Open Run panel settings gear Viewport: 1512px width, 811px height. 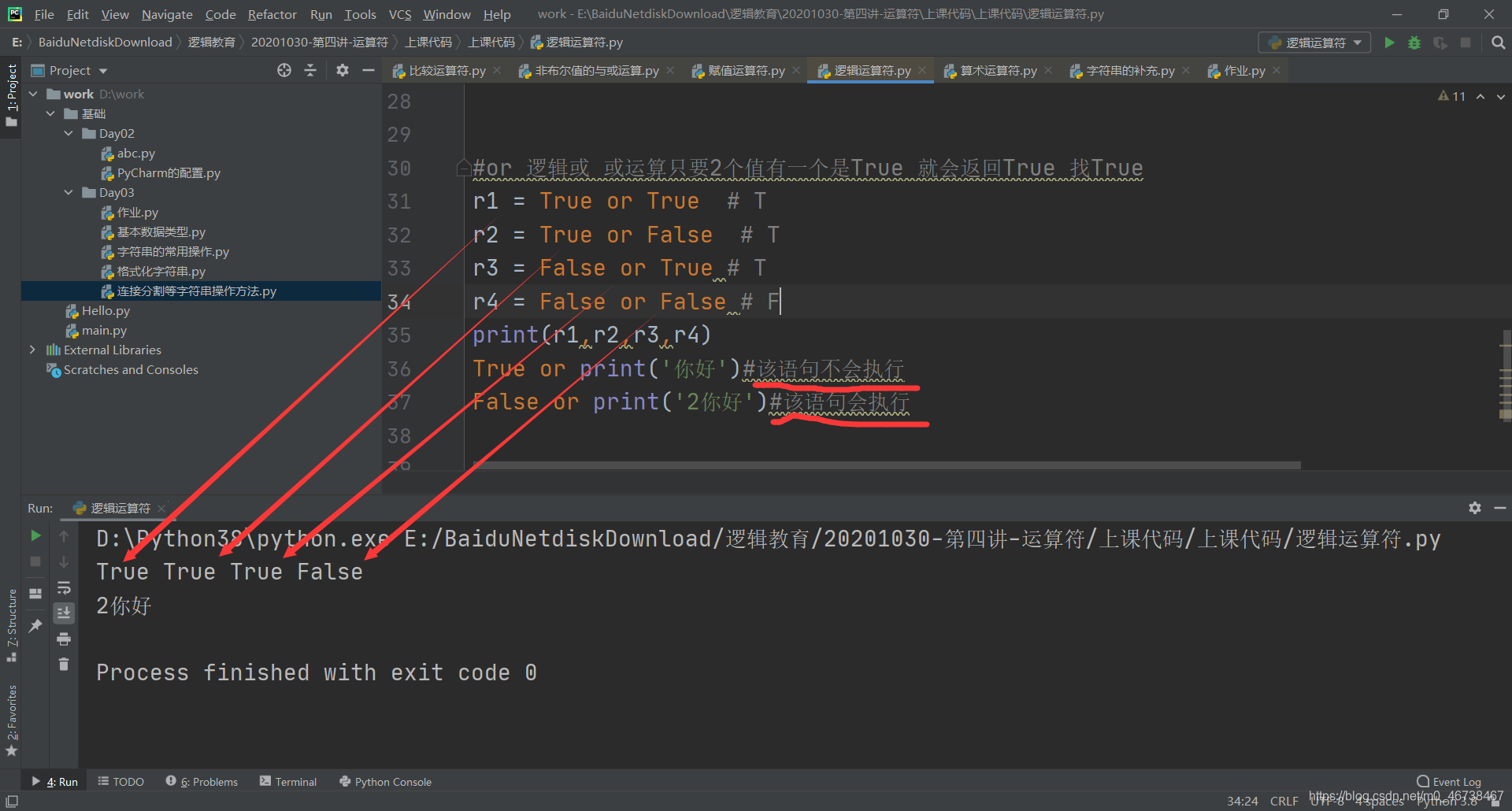coord(1474,508)
